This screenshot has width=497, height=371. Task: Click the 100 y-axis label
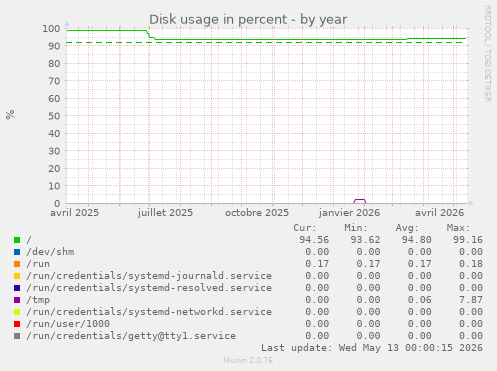tap(51, 28)
